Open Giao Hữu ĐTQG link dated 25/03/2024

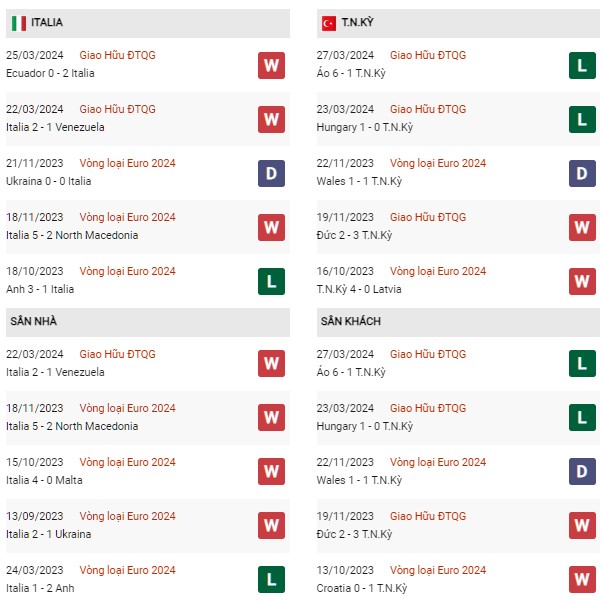(x=118, y=55)
